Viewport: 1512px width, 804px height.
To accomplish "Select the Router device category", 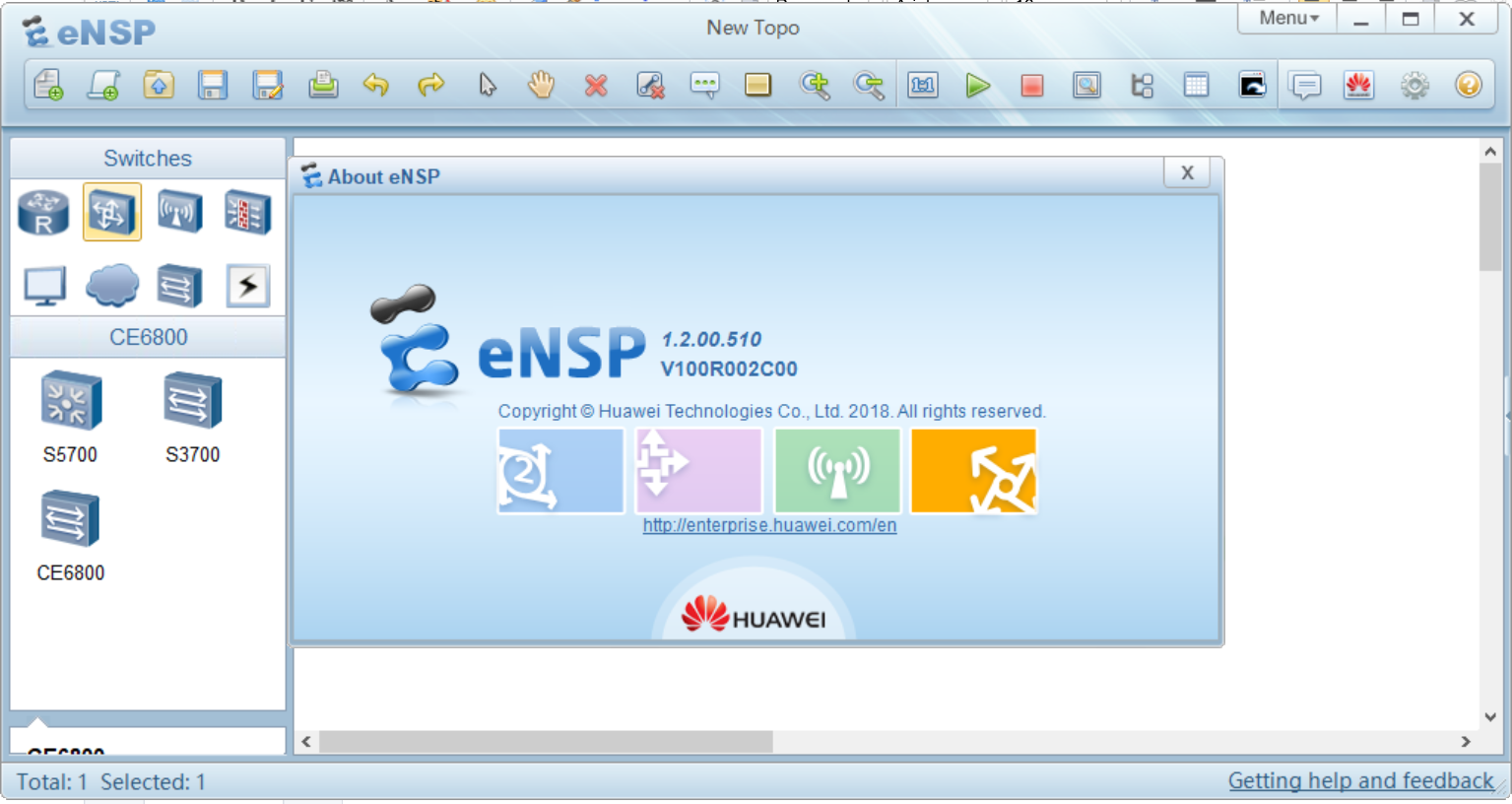I will (x=43, y=213).
